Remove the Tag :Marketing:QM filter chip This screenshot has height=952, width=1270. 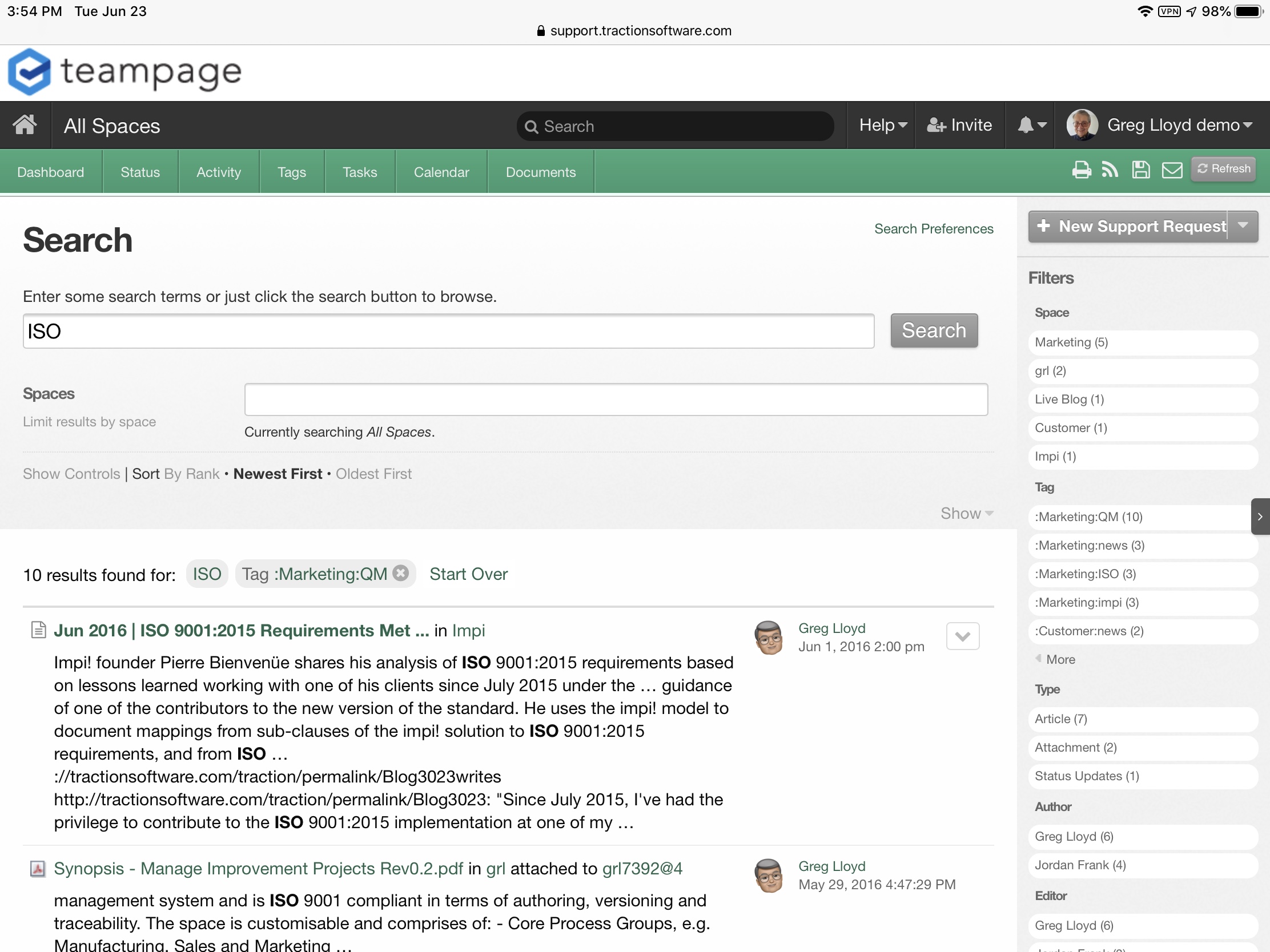click(x=401, y=573)
